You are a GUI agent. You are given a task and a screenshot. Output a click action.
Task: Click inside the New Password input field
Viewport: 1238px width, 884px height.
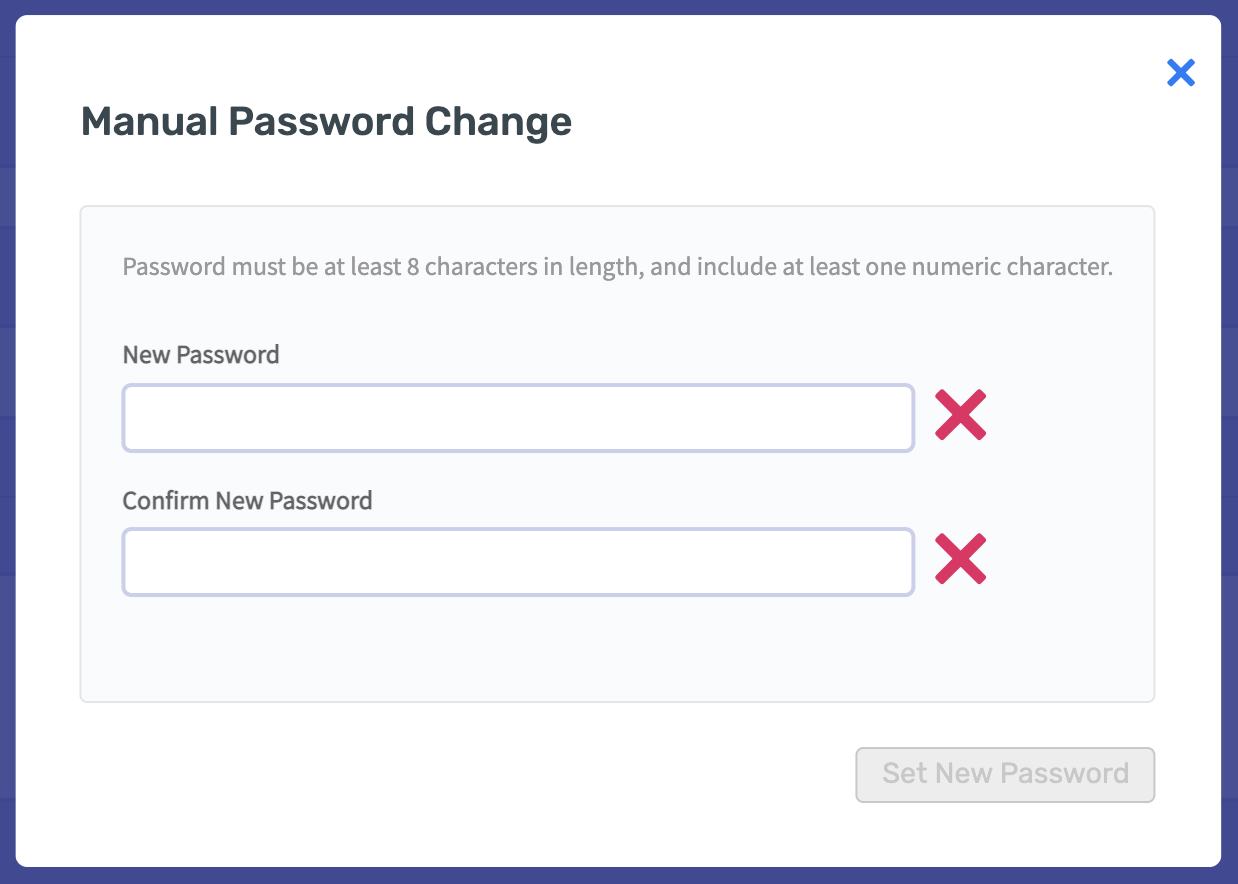coord(518,417)
